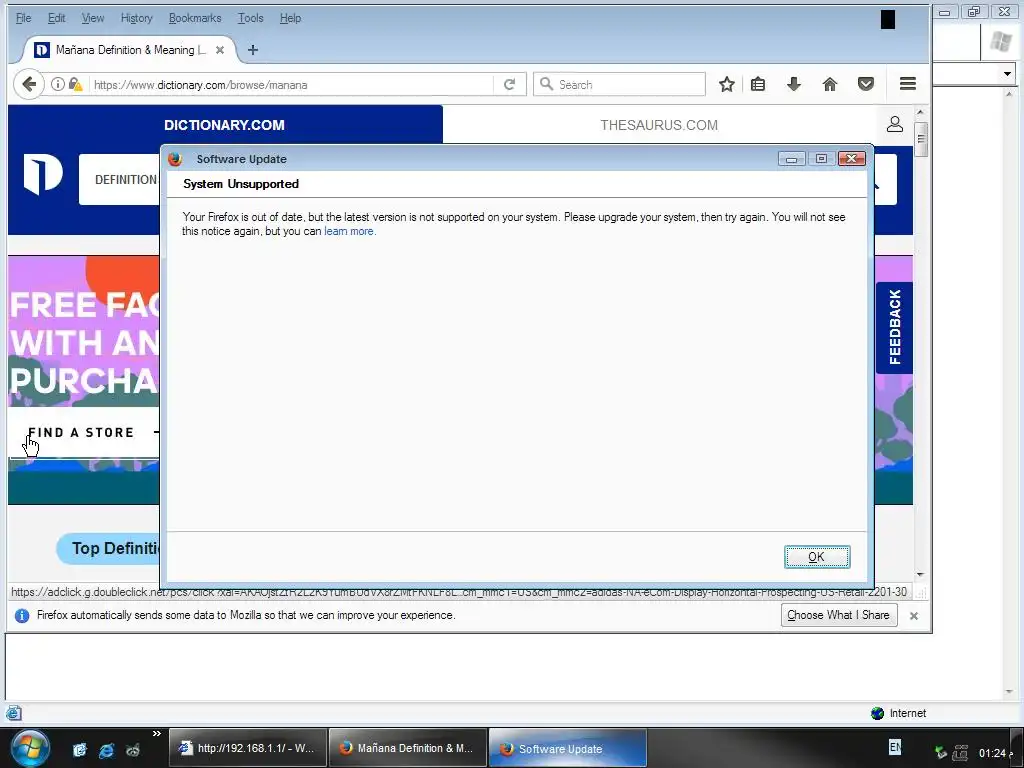1024x768 pixels.
Task: Click the IE status bar page icon
Action: [14, 713]
